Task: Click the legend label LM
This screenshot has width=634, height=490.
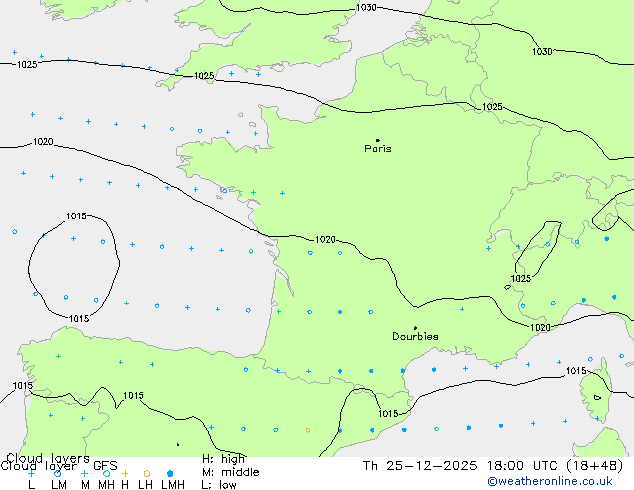Action: point(59,484)
